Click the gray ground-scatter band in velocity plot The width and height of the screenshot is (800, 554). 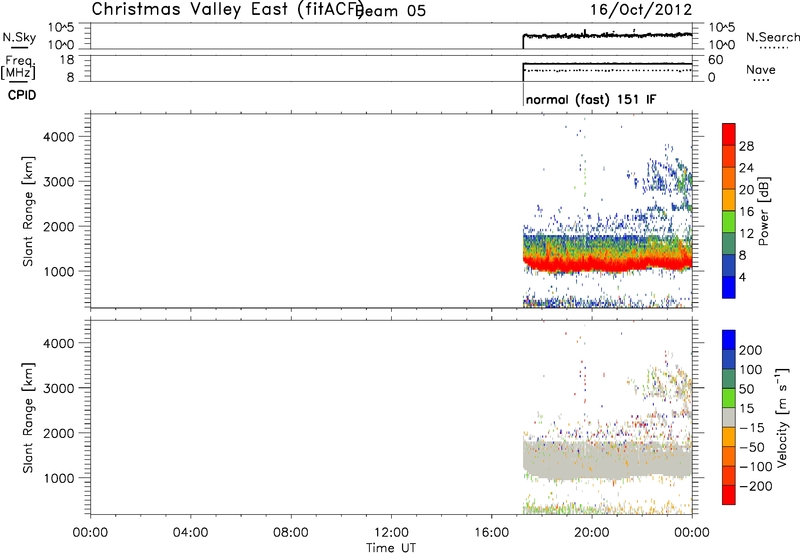click(607, 461)
